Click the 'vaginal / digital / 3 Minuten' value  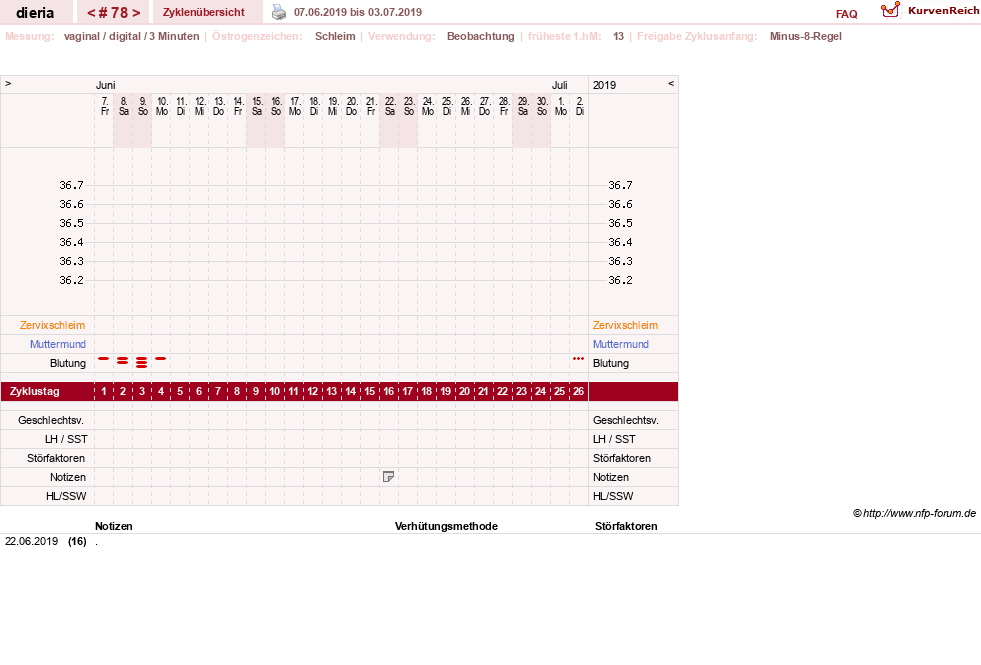pos(131,36)
